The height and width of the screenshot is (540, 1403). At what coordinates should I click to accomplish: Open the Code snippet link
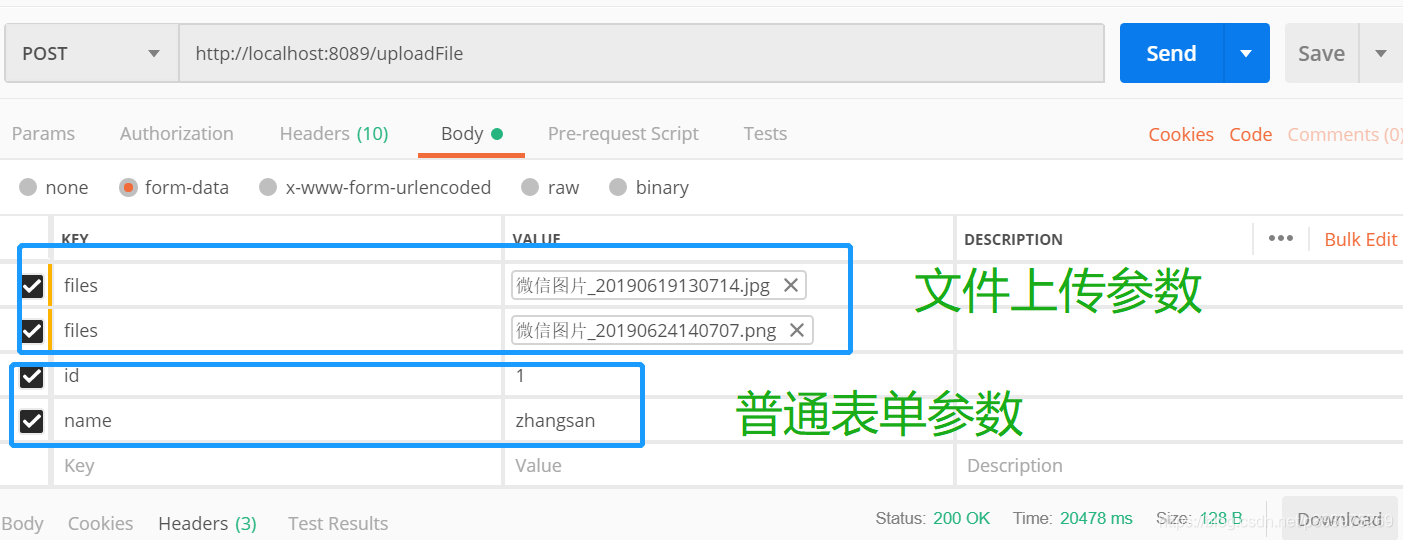(1251, 134)
